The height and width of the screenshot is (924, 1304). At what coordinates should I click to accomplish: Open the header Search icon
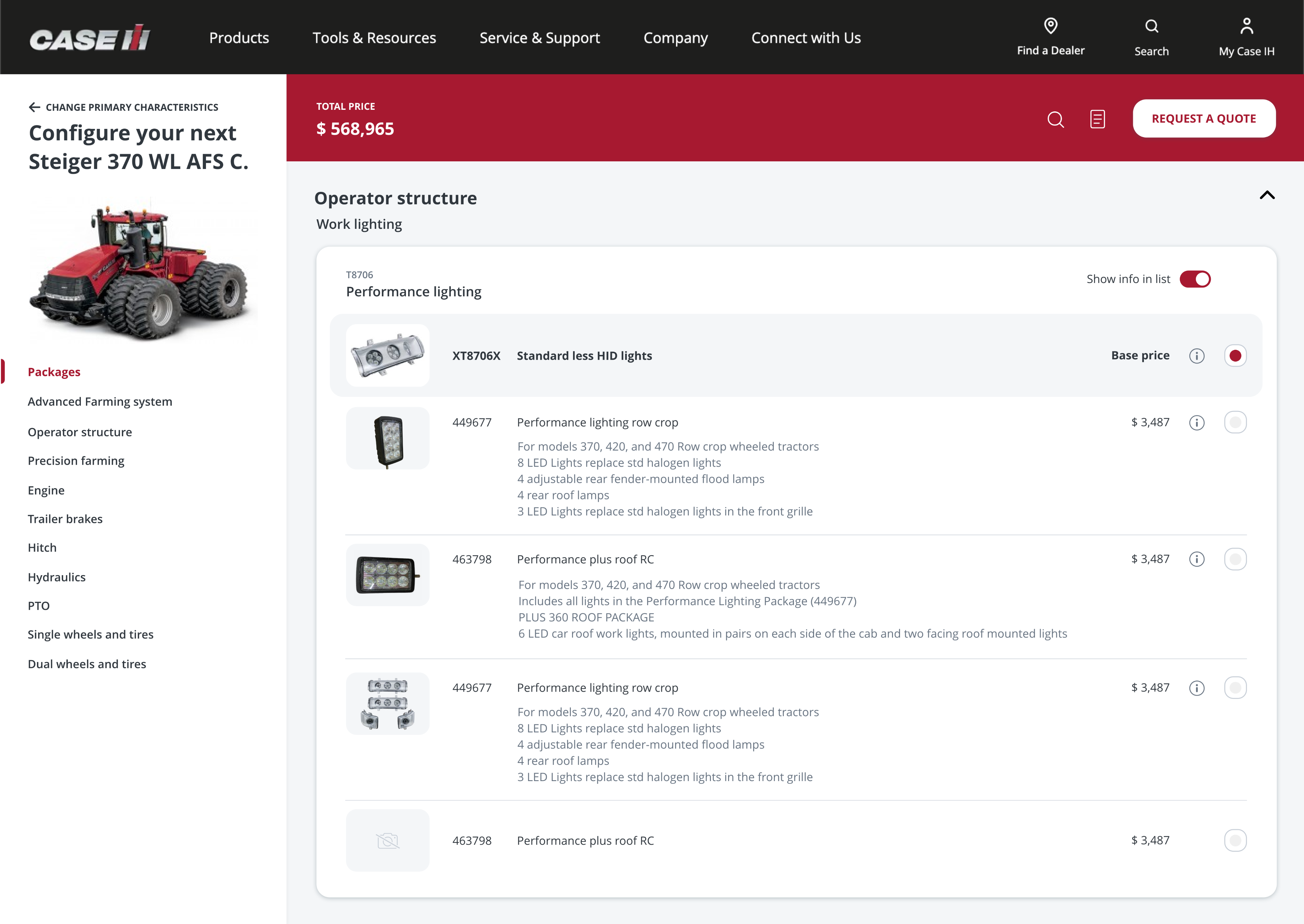(x=1152, y=26)
